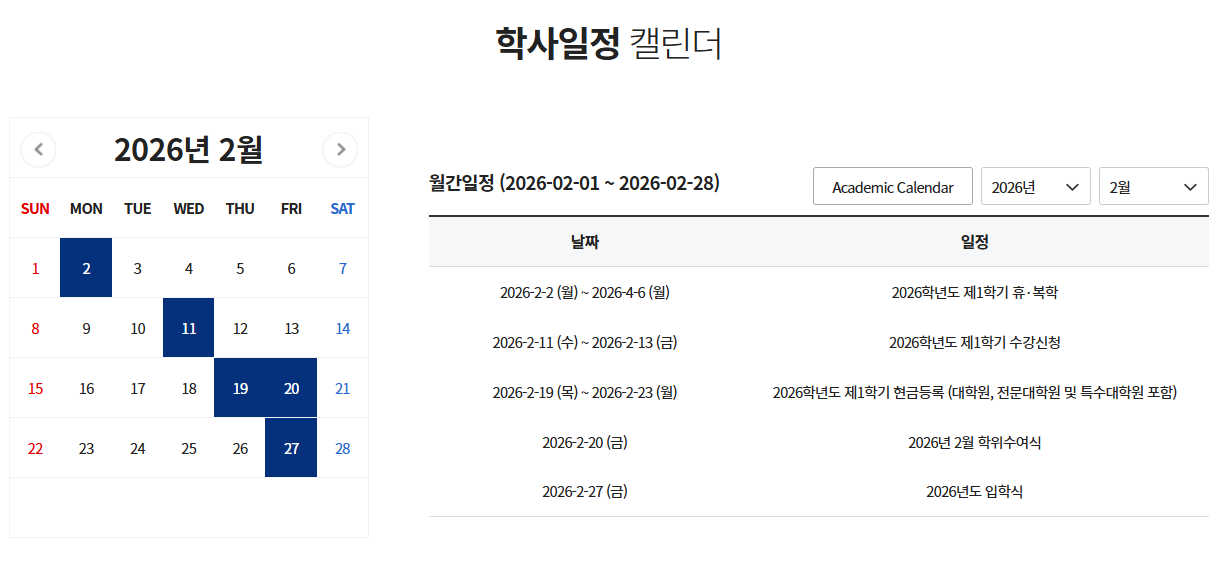This screenshot has width=1226, height=570.
Task: Go to previous month using left arrow
Action: click(x=39, y=150)
